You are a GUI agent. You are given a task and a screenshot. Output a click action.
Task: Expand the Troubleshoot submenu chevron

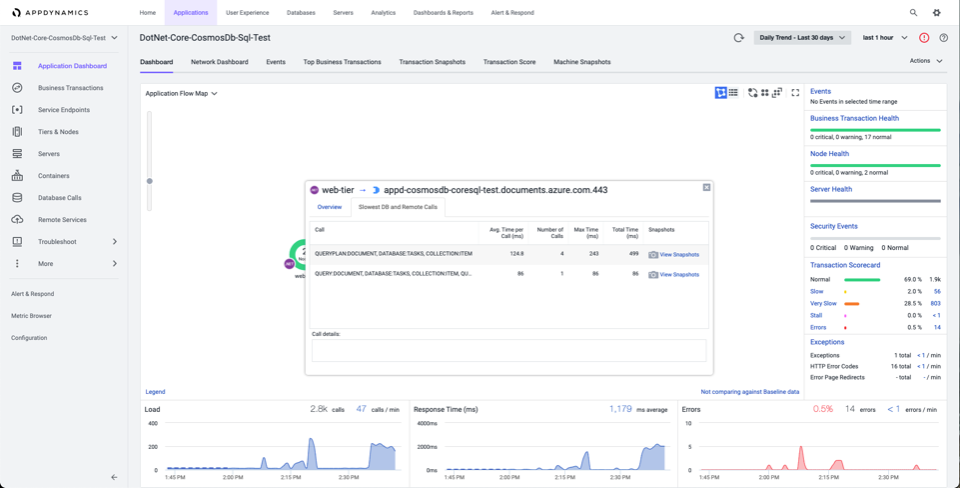click(114, 242)
